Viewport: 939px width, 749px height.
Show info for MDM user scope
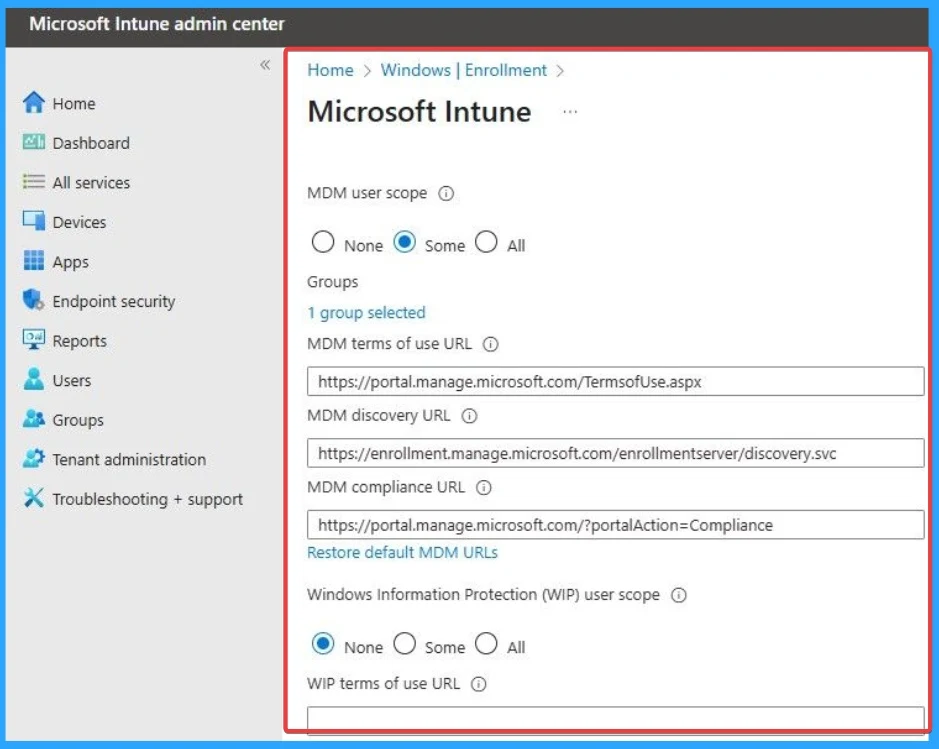(x=446, y=193)
